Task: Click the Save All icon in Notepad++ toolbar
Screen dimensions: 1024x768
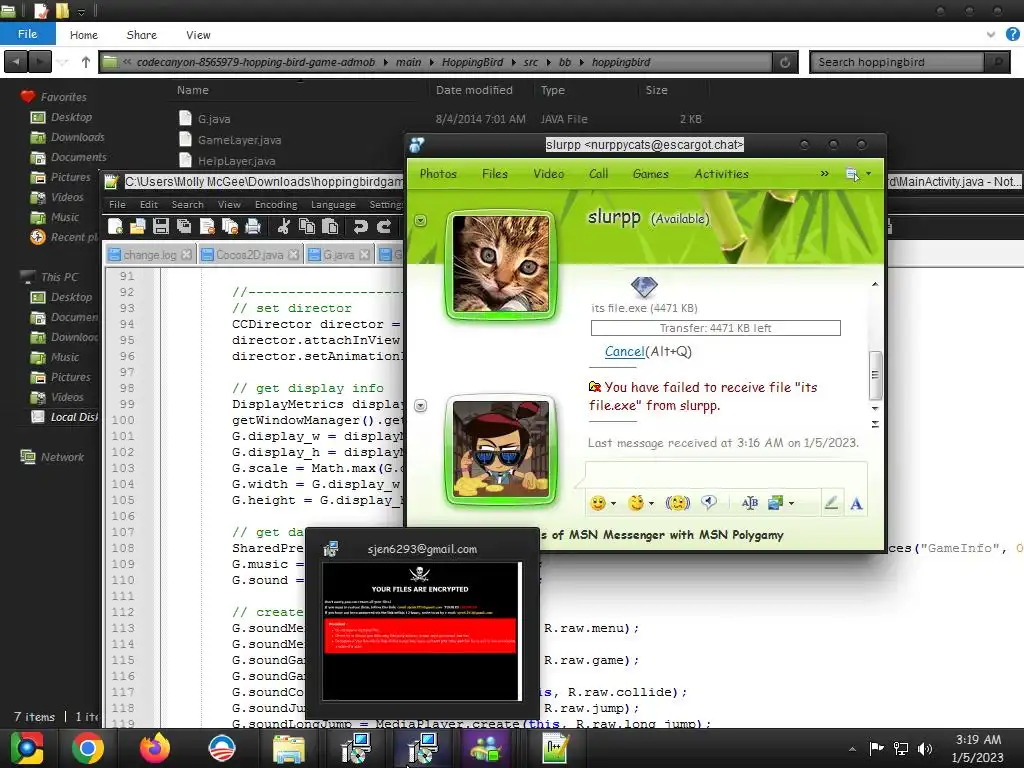Action: (184, 227)
